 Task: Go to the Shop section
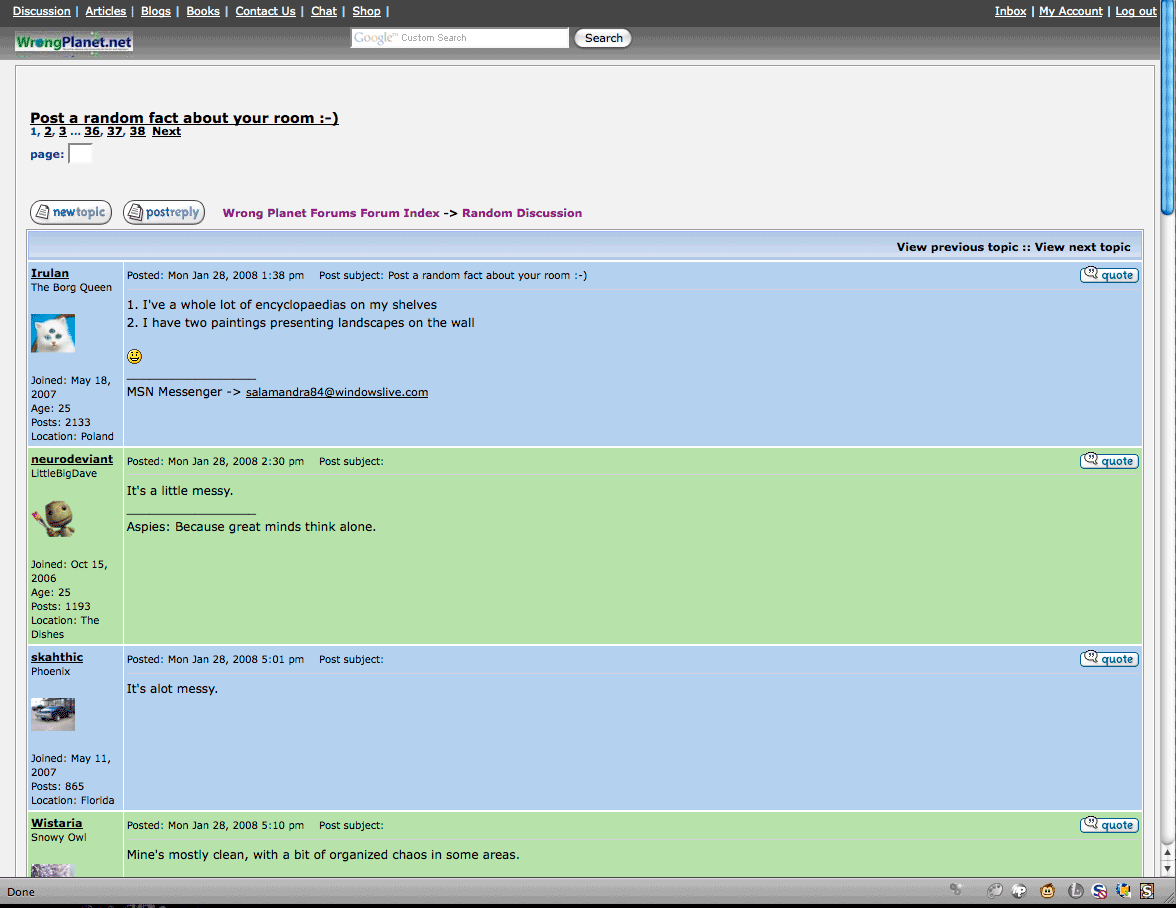(x=366, y=11)
